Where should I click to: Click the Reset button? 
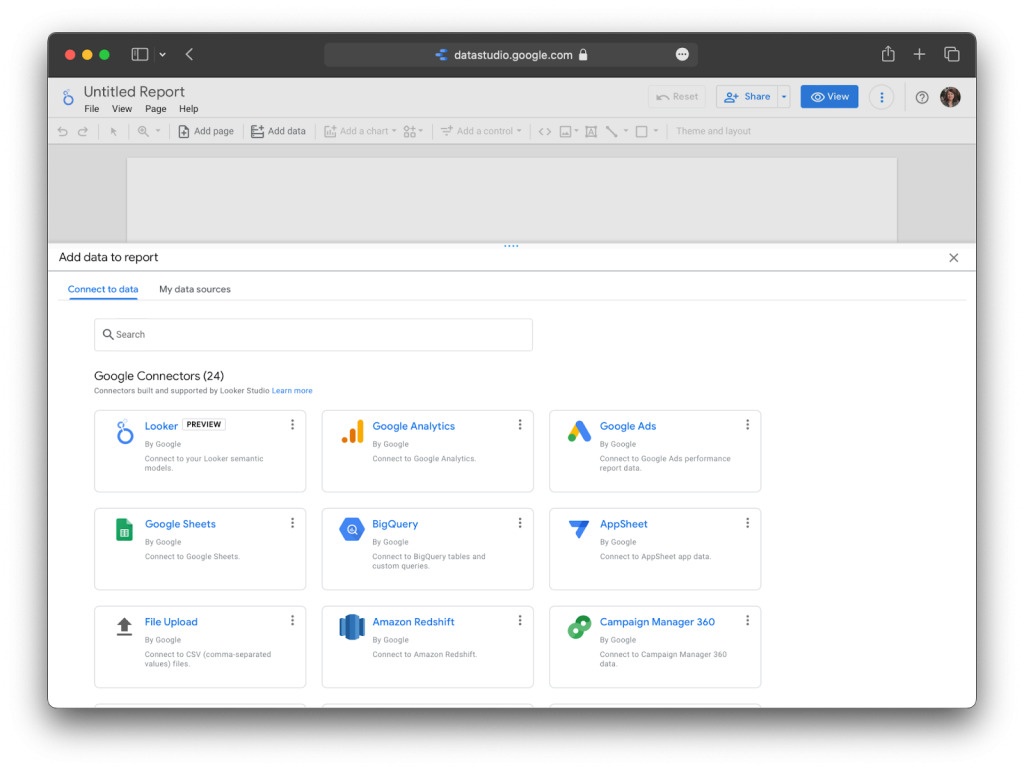(x=677, y=97)
